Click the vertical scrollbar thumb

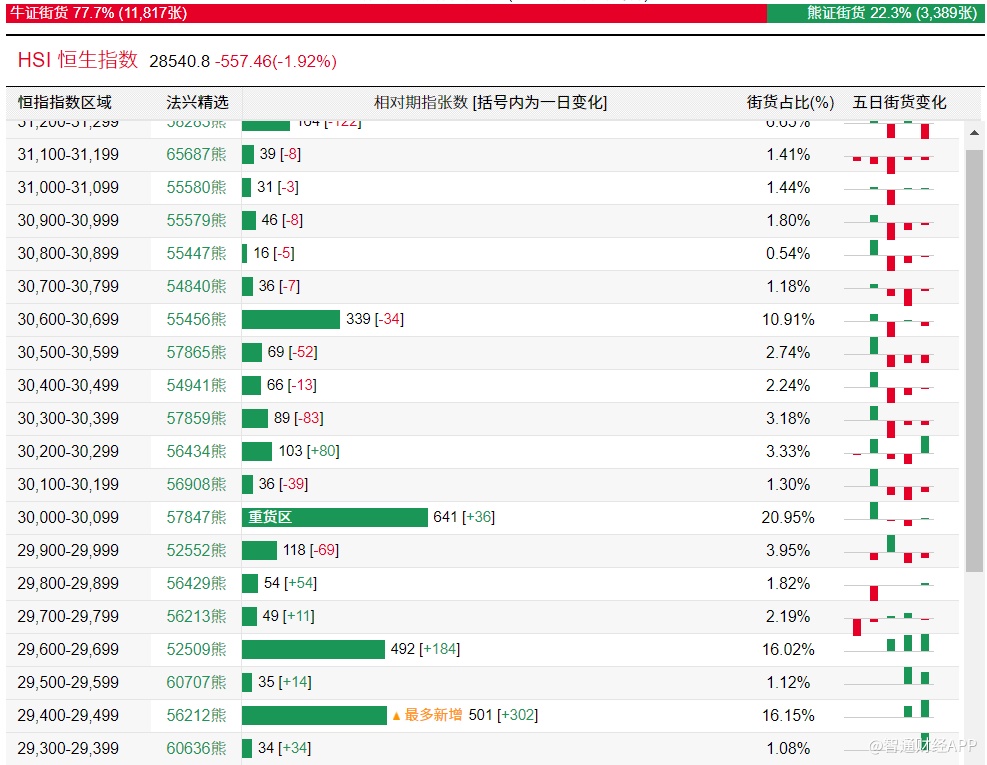click(x=974, y=360)
